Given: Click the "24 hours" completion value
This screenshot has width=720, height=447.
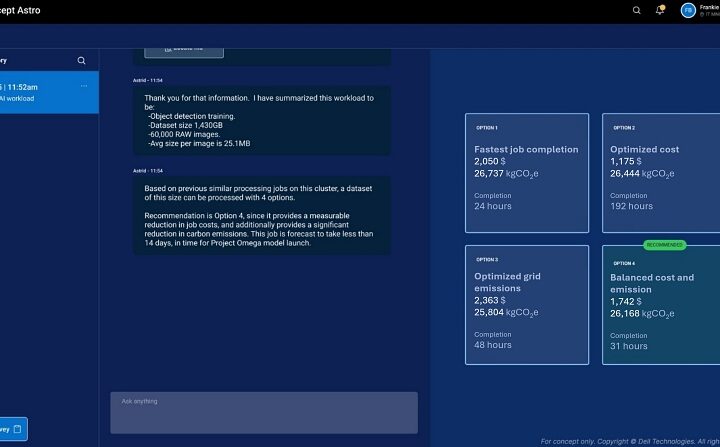Looking at the screenshot, I should point(493,206).
